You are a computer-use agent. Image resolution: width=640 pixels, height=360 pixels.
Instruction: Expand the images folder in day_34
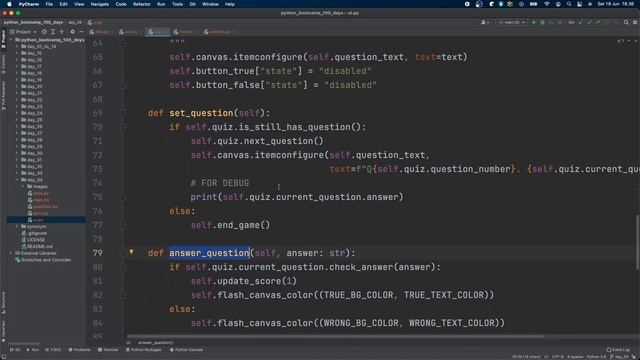[23, 187]
